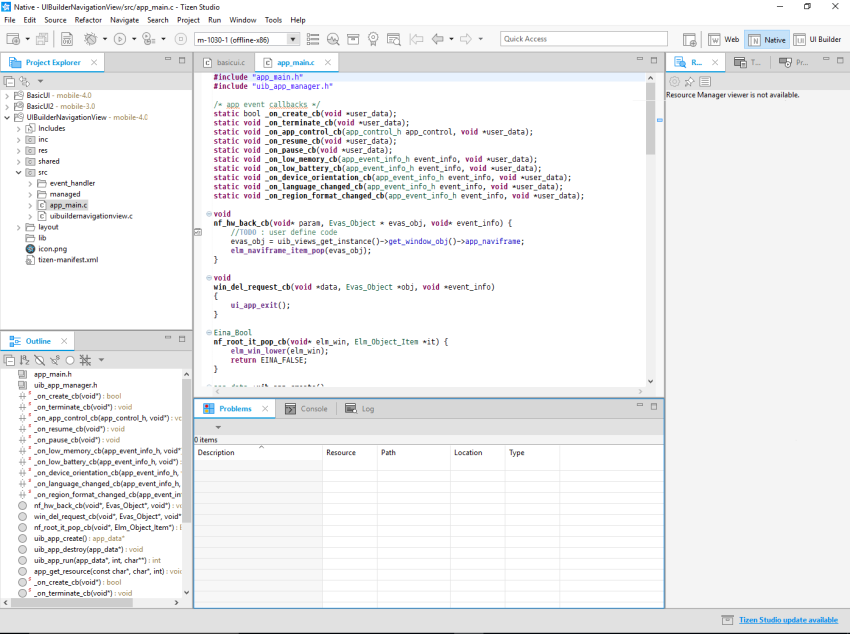Toggle Hide Fields in the Outline panel
Image resolution: width=850 pixels, height=634 pixels.
[x=40, y=360]
